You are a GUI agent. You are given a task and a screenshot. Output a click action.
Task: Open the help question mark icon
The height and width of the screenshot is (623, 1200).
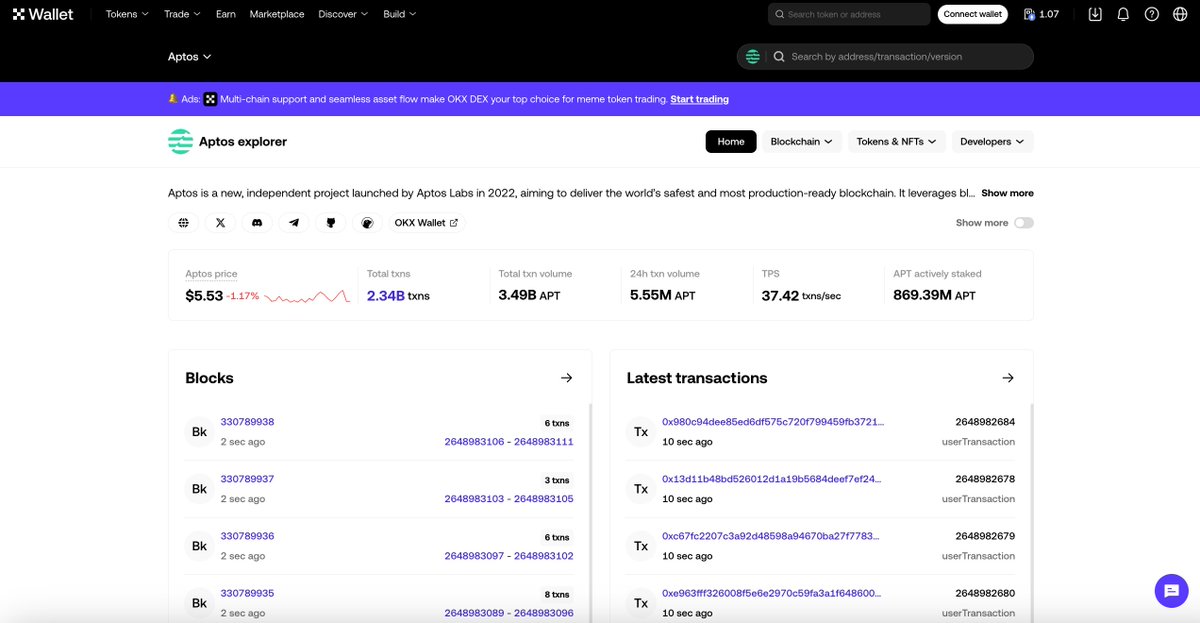tap(1152, 14)
